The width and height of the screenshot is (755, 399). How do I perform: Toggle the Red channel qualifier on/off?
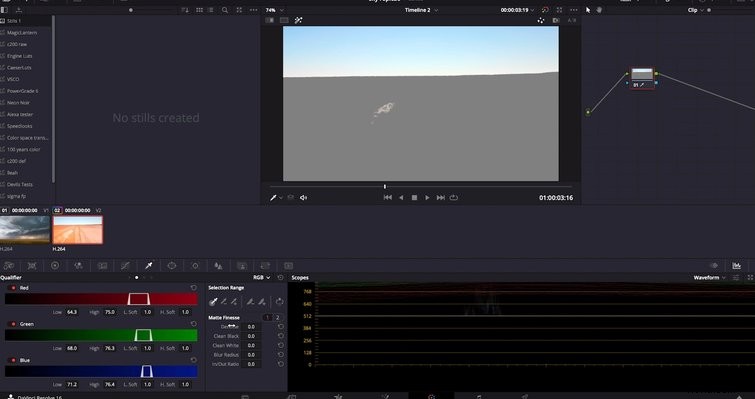[x=13, y=288]
